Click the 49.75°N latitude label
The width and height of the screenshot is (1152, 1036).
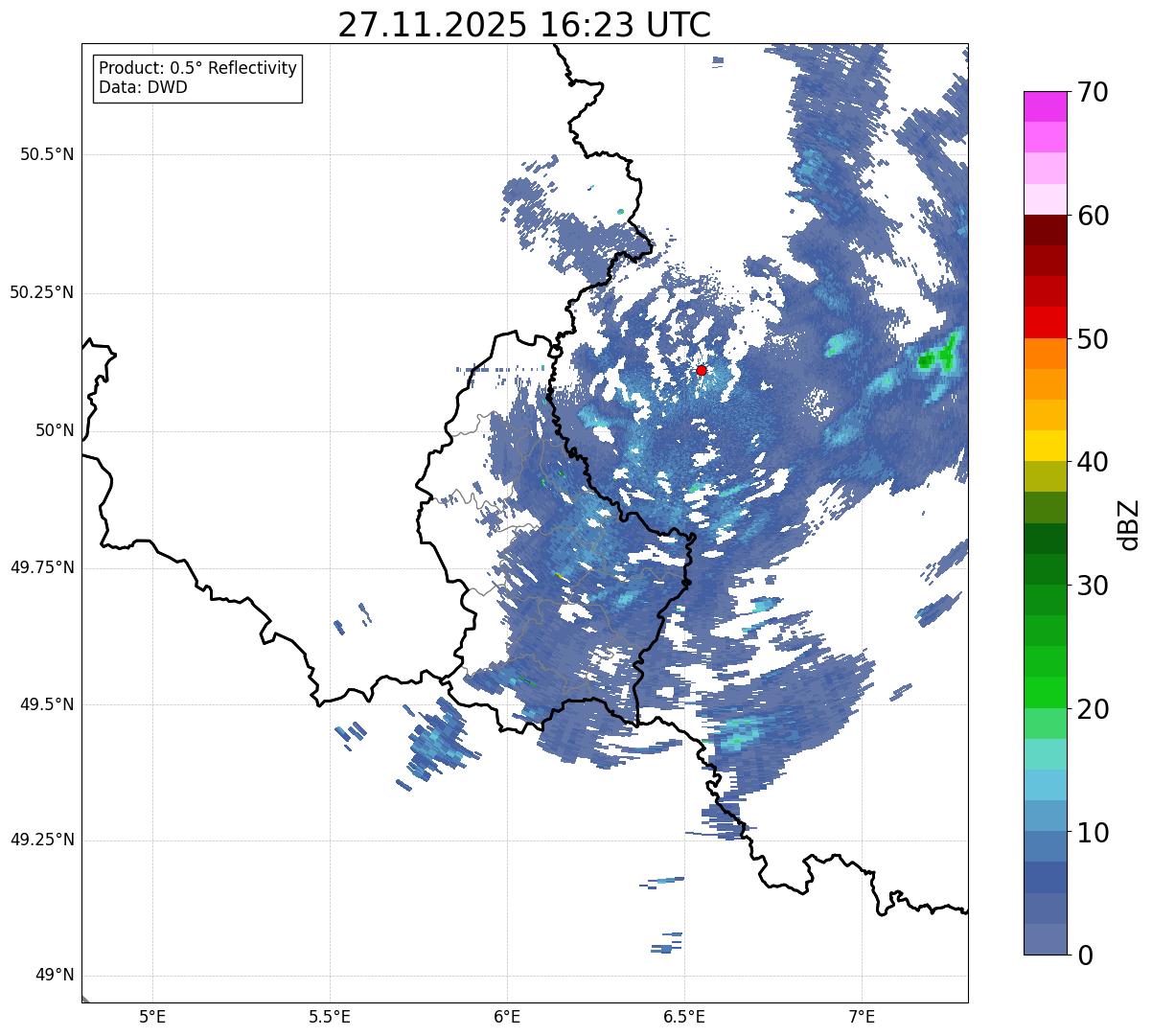[42, 567]
